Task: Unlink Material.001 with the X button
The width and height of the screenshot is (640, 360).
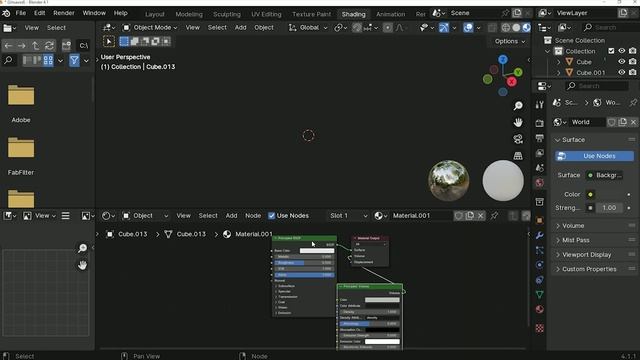Action: tap(481, 216)
